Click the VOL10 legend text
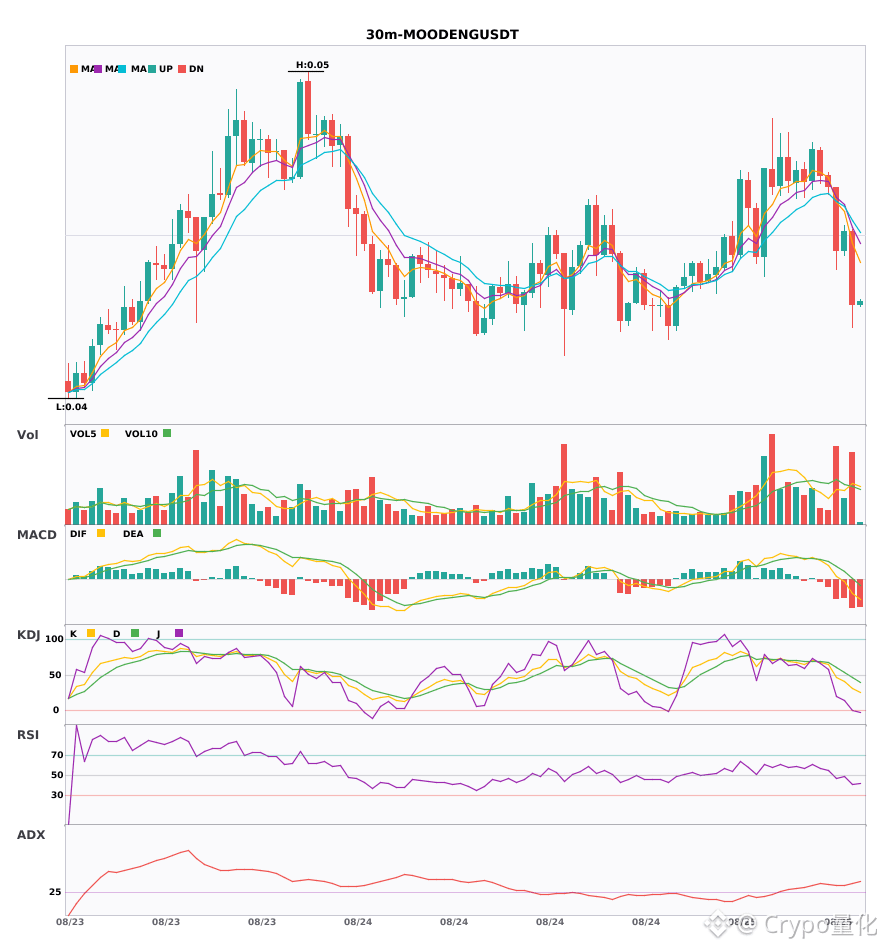 [141, 434]
